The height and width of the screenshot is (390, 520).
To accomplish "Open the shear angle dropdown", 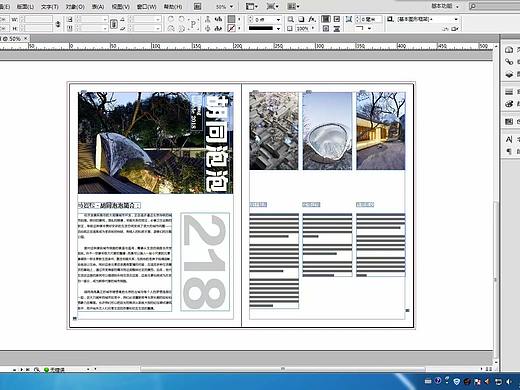I will 158,29.
